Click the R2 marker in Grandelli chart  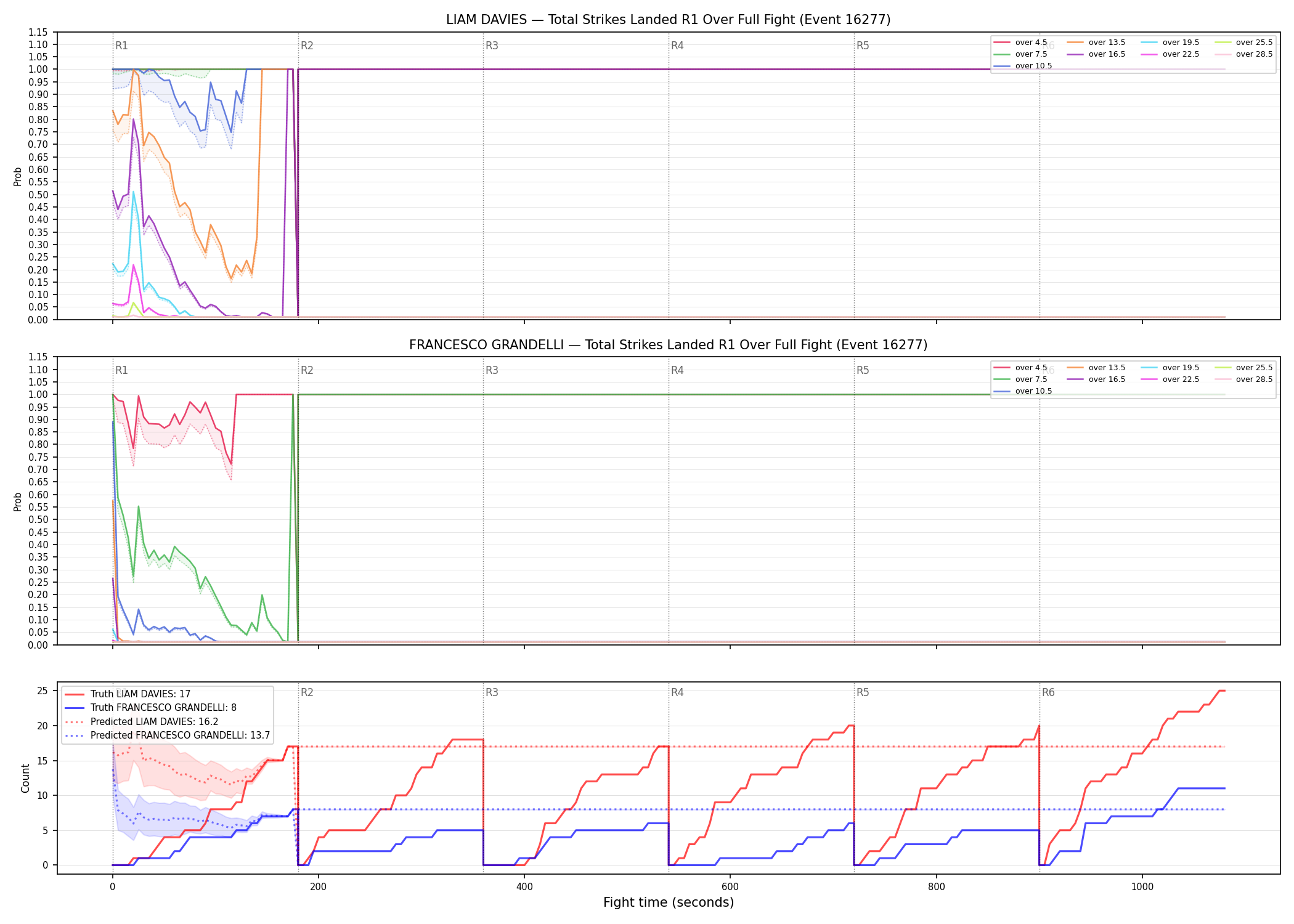pos(307,370)
